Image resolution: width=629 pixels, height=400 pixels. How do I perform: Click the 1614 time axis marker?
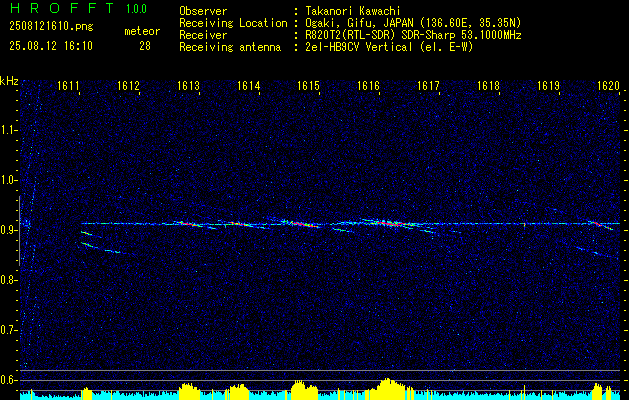pyautogui.click(x=248, y=85)
